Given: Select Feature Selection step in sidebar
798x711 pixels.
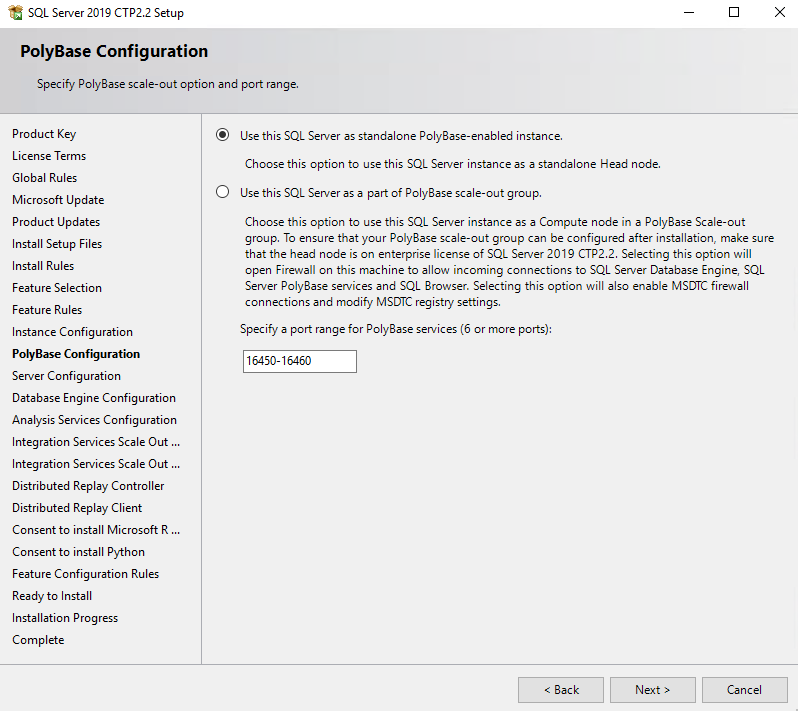Looking at the screenshot, I should pos(57,288).
